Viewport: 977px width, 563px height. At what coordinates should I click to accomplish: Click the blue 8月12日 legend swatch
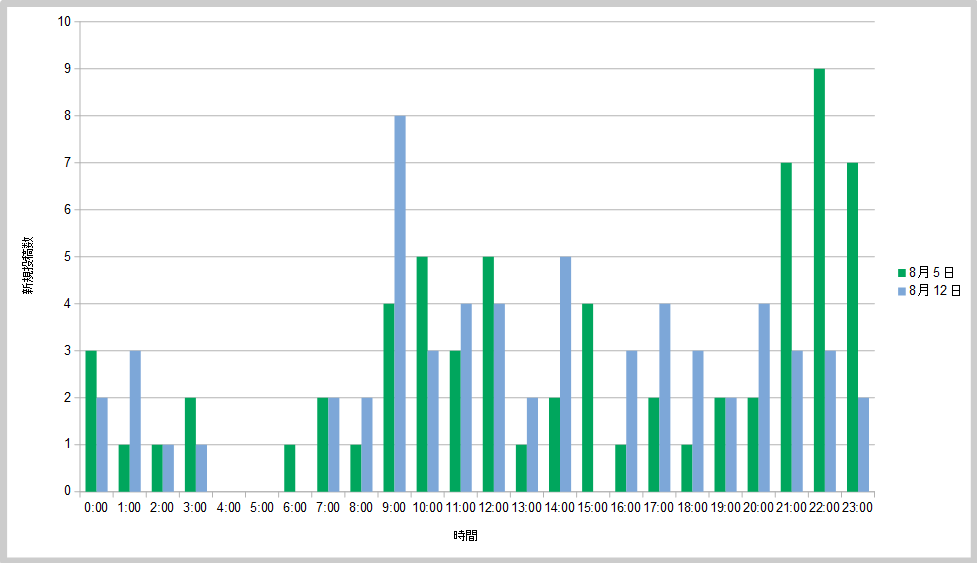pos(901,291)
